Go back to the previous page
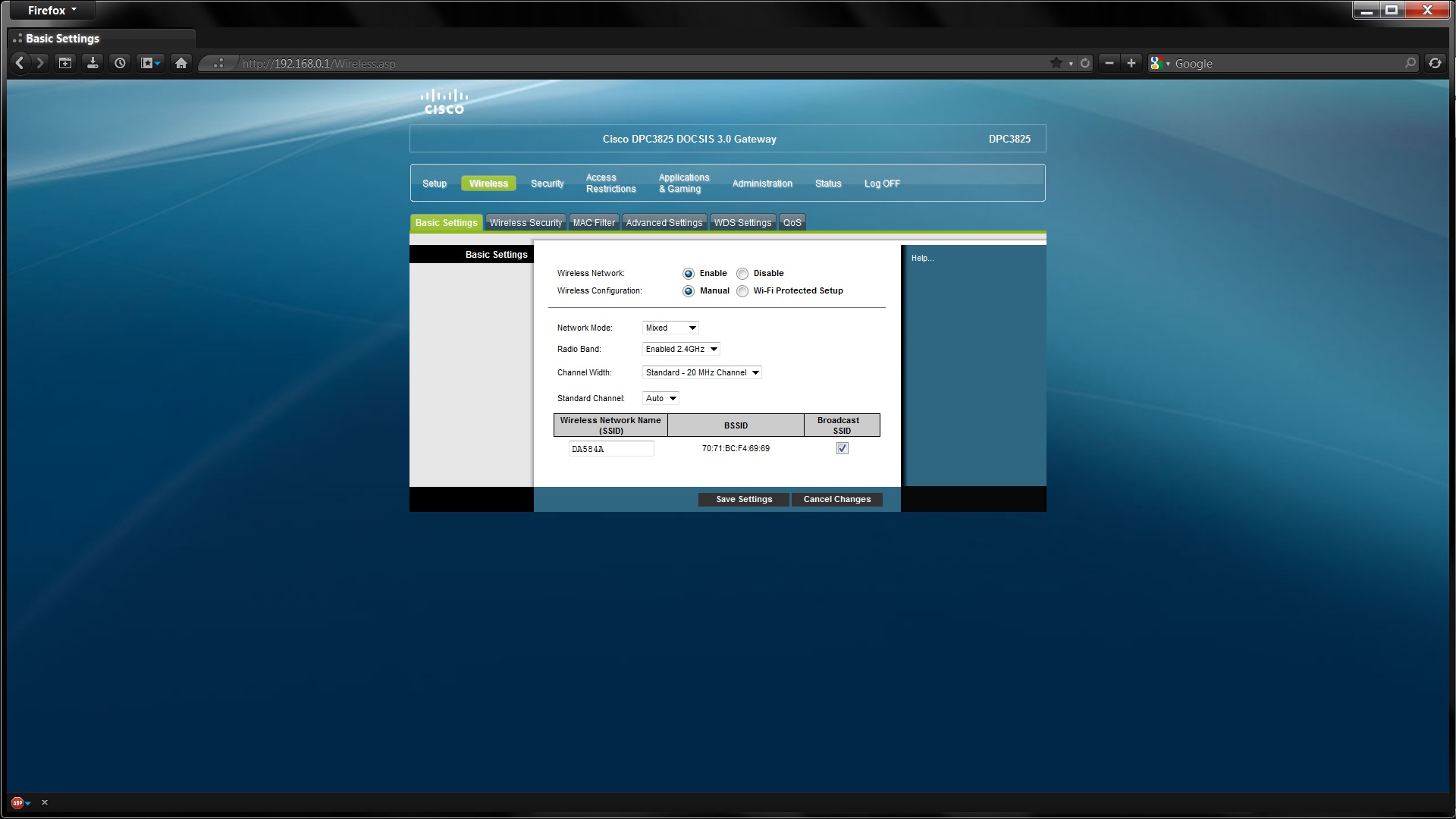This screenshot has width=1456, height=819. [20, 63]
